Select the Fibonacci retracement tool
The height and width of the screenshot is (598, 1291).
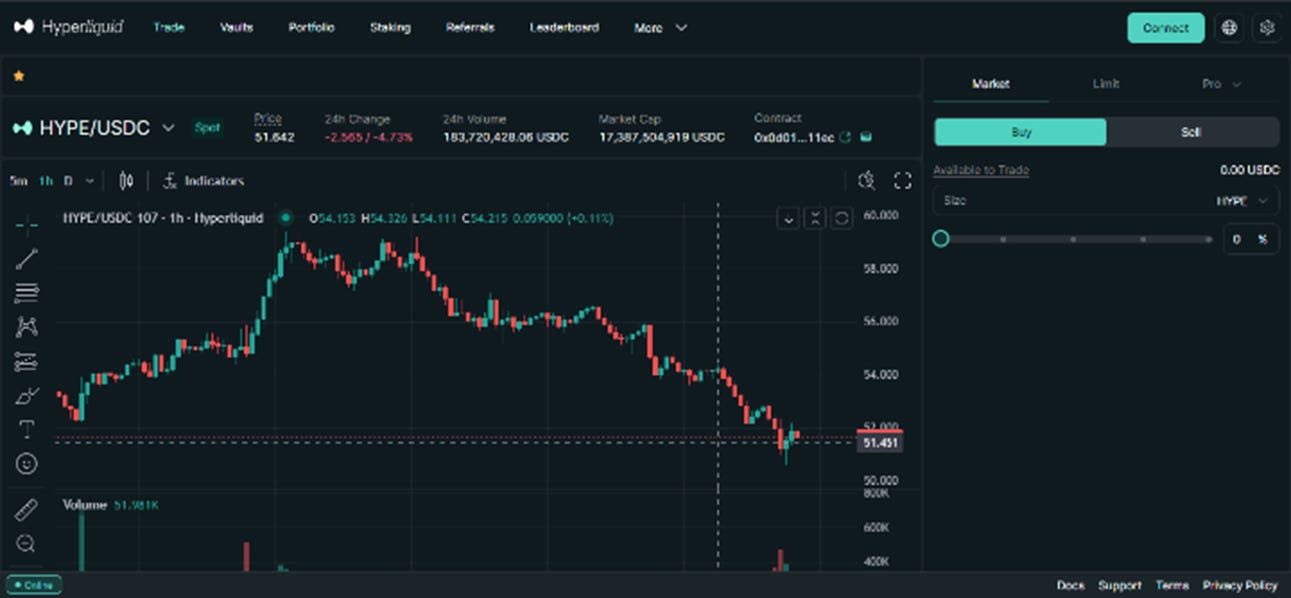tap(27, 292)
